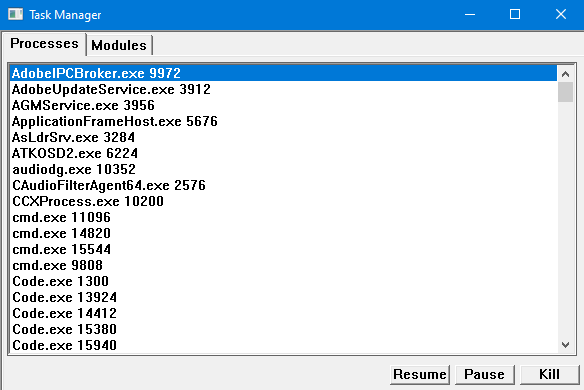Select AdobeUpdateService.exe 3912 row
Screen dimensions: 584x390
[283, 89]
